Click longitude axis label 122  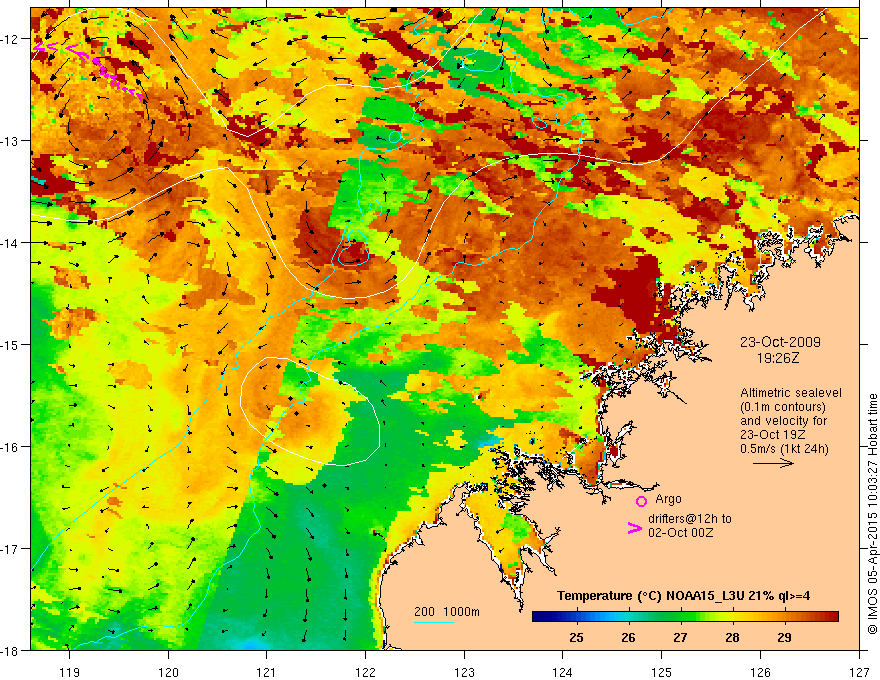(365, 672)
